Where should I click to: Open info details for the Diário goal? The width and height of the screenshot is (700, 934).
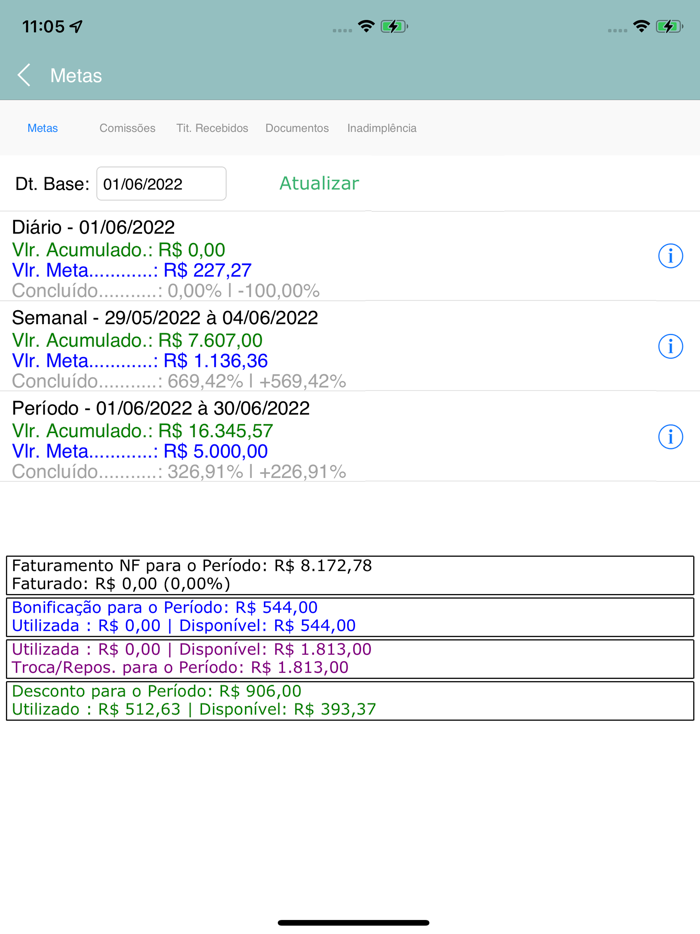tap(669, 256)
